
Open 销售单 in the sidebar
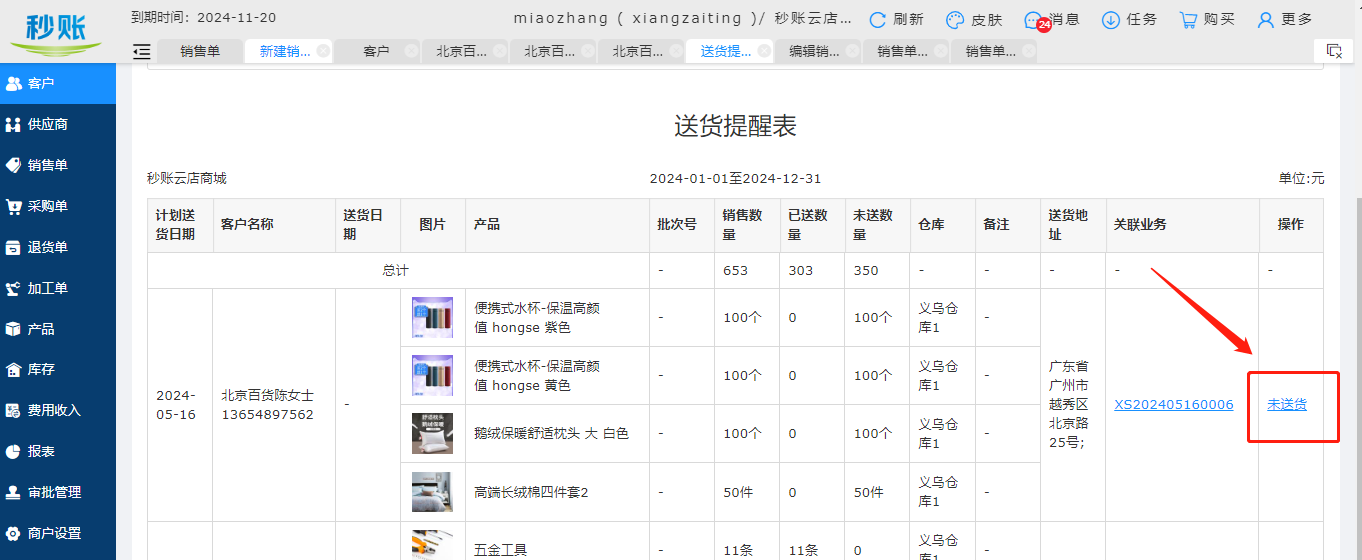coord(47,165)
